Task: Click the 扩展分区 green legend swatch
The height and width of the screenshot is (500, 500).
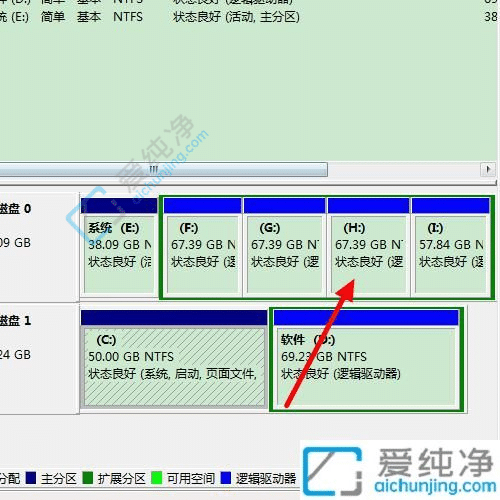Action: click(88, 478)
